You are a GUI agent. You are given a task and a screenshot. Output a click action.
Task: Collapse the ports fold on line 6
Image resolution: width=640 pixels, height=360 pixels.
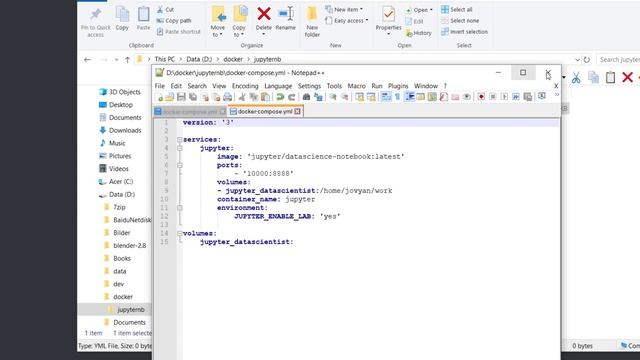pyautogui.click(x=180, y=165)
